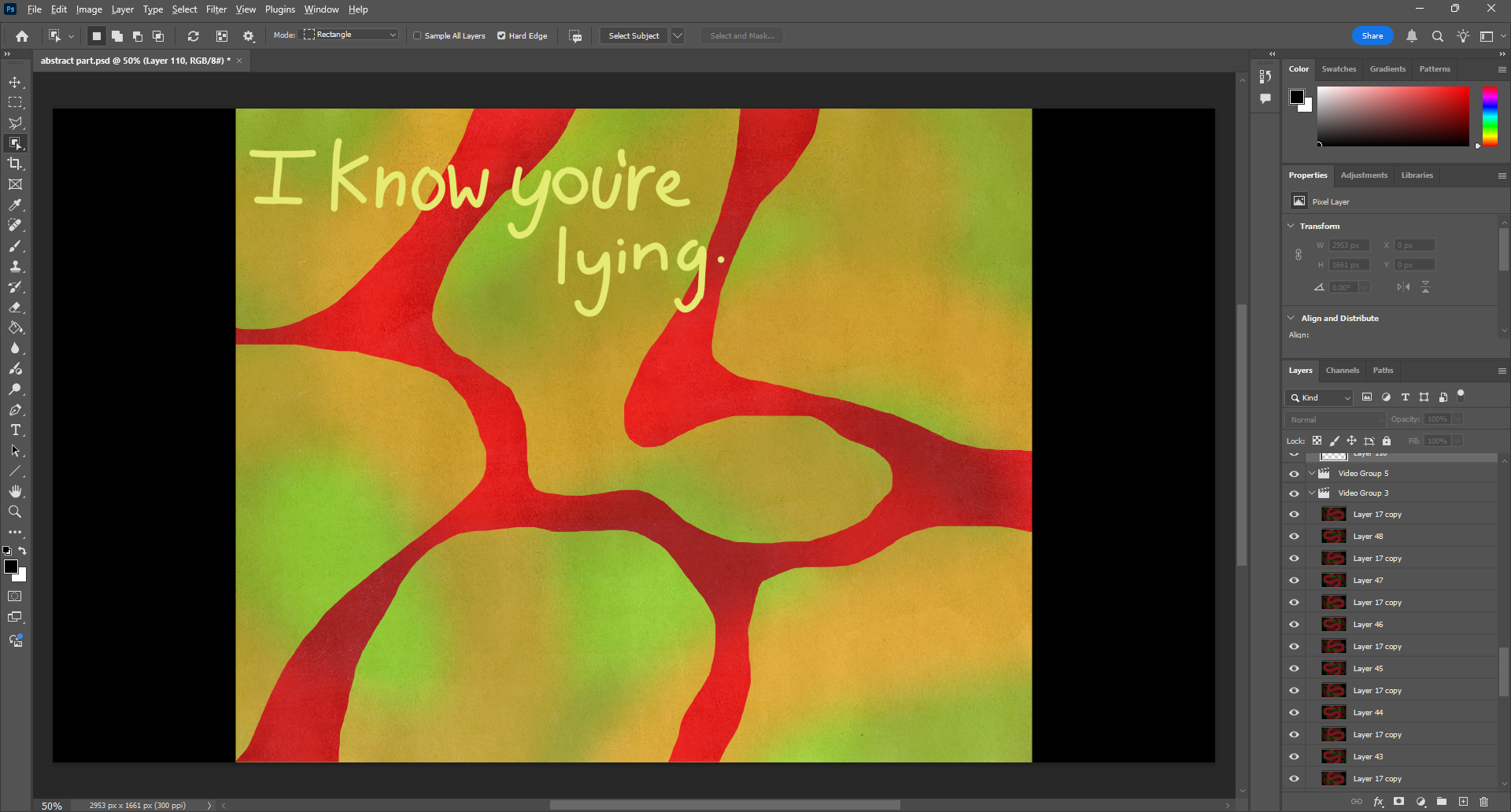
Task: Select the Horizontal Type tool
Action: click(x=15, y=430)
